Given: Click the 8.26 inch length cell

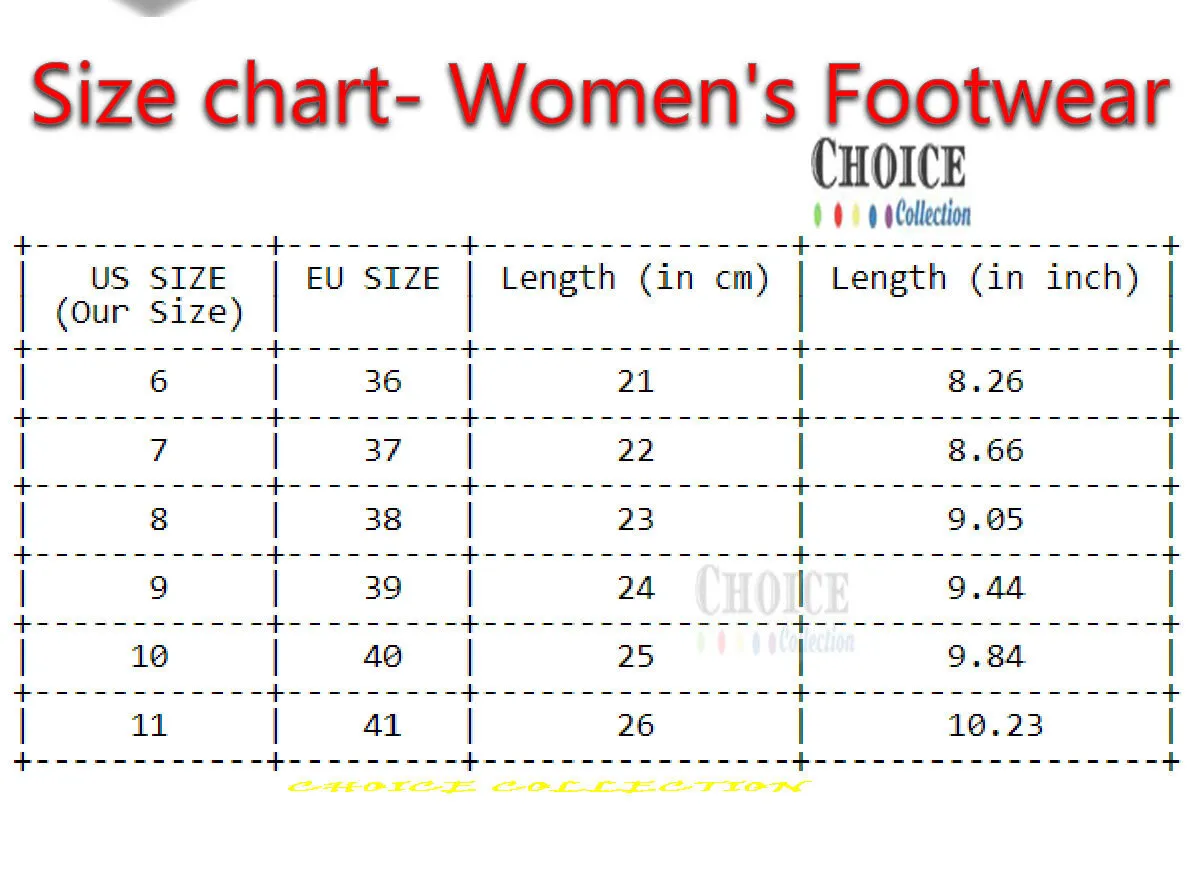Looking at the screenshot, I should (x=986, y=381).
